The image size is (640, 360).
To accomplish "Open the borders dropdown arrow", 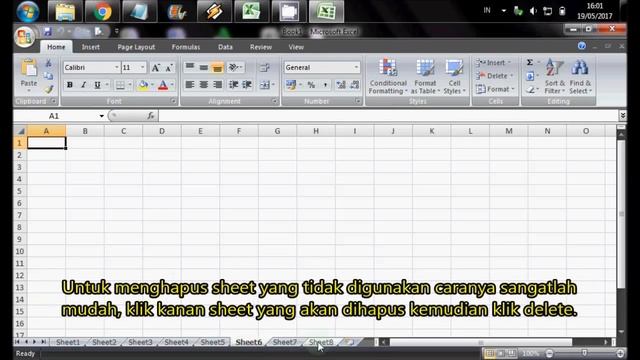I will tap(130, 85).
